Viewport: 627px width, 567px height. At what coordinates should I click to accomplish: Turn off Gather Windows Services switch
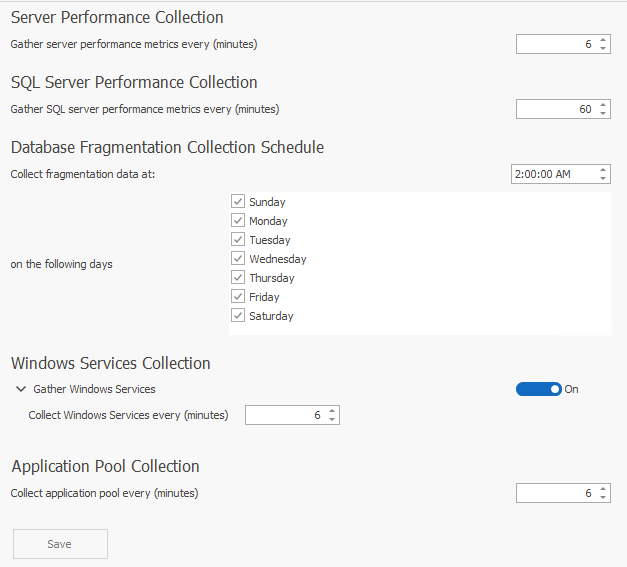click(539, 389)
